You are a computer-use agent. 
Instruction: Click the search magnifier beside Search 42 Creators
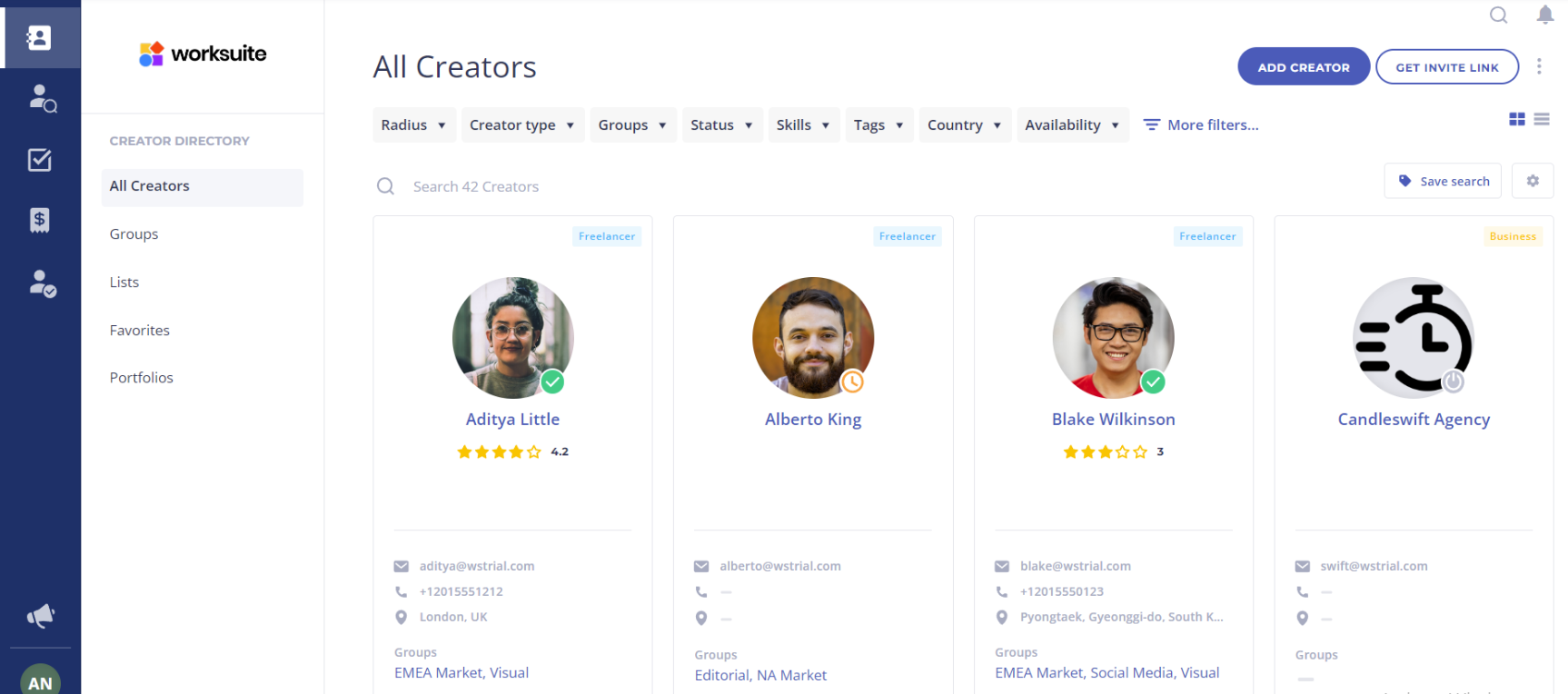click(386, 186)
